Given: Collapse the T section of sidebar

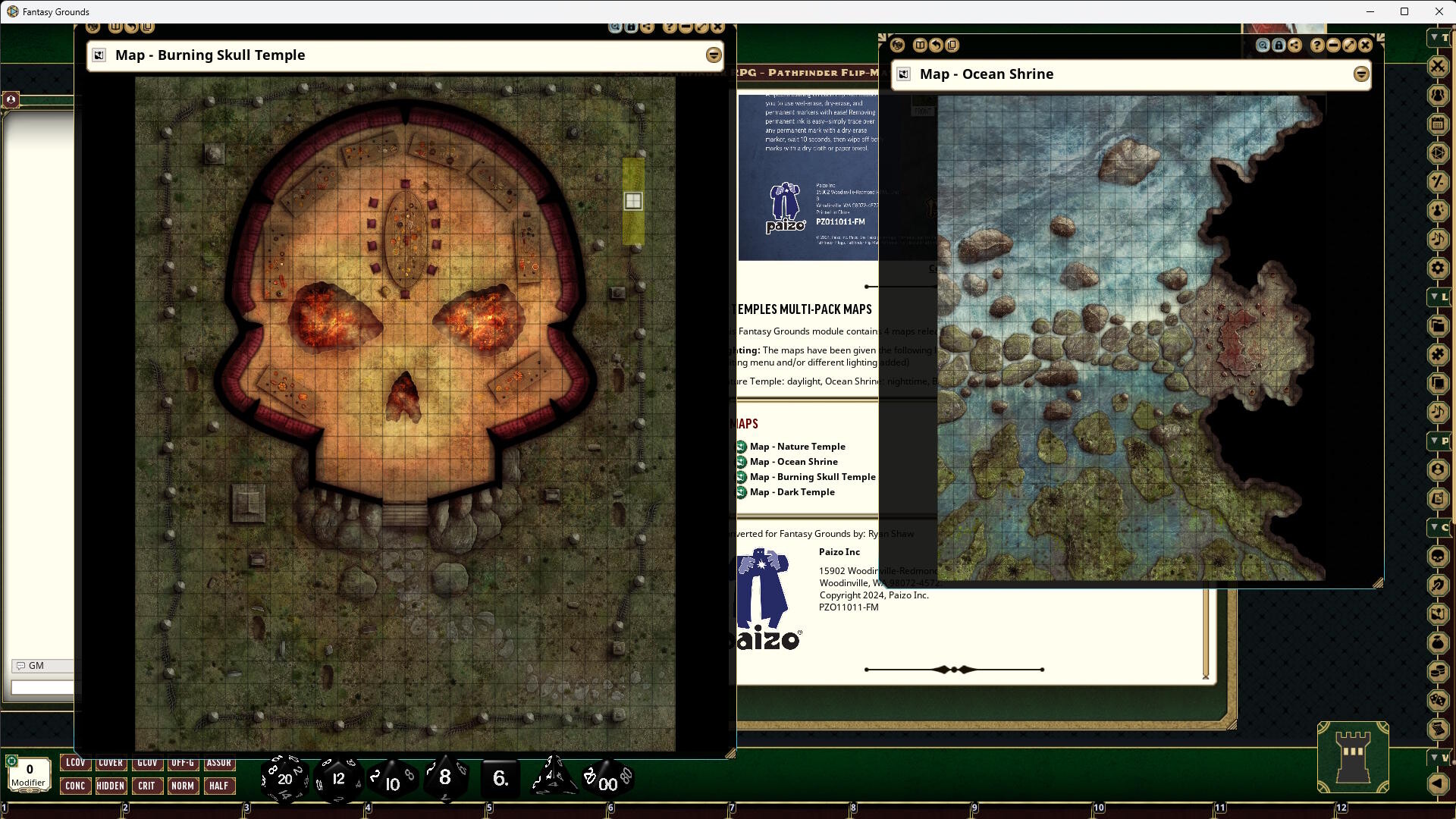Looking at the screenshot, I should click(1439, 37).
